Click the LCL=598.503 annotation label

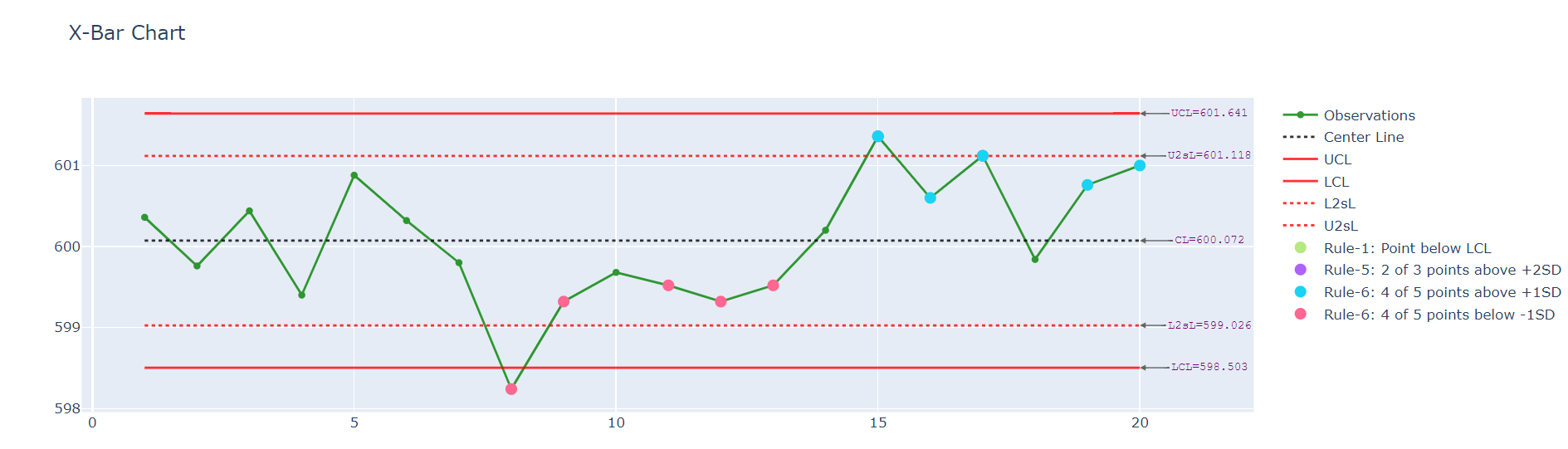click(x=1209, y=367)
